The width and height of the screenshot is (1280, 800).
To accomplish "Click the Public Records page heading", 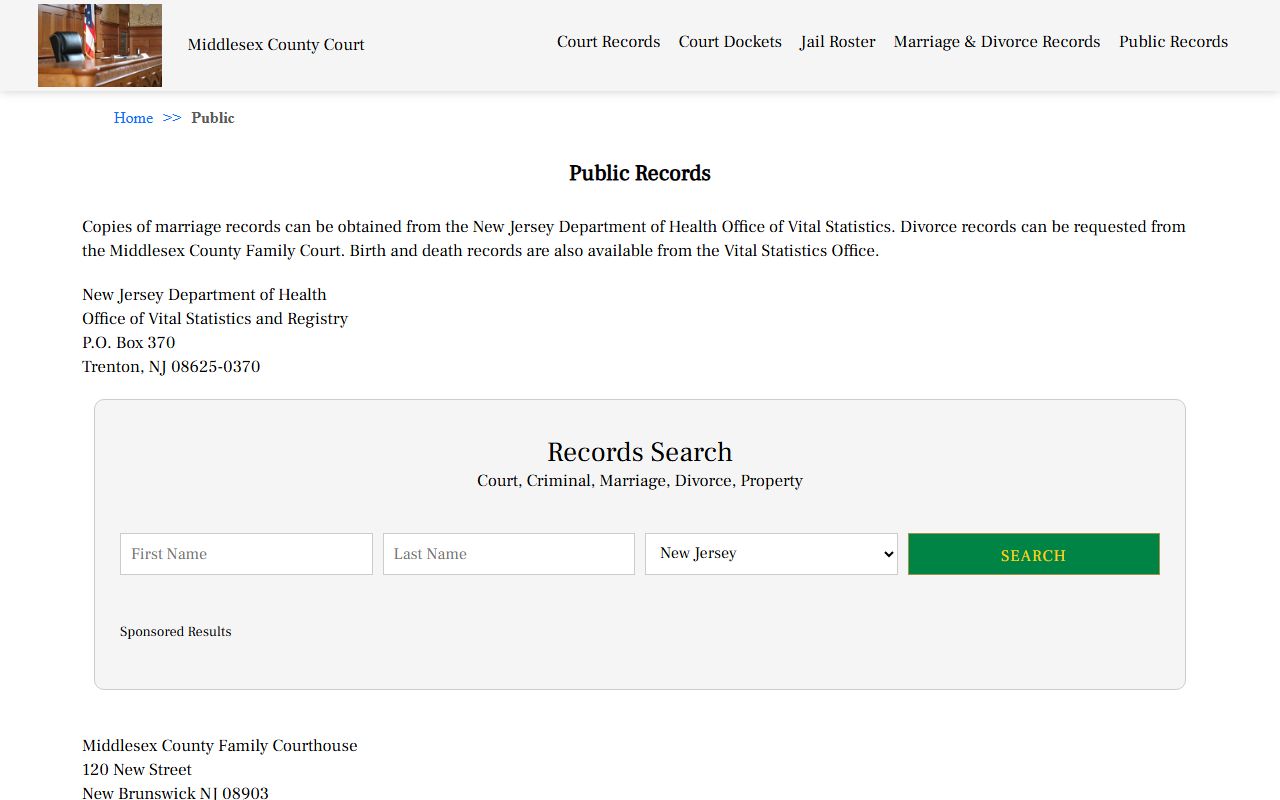I will 640,173.
